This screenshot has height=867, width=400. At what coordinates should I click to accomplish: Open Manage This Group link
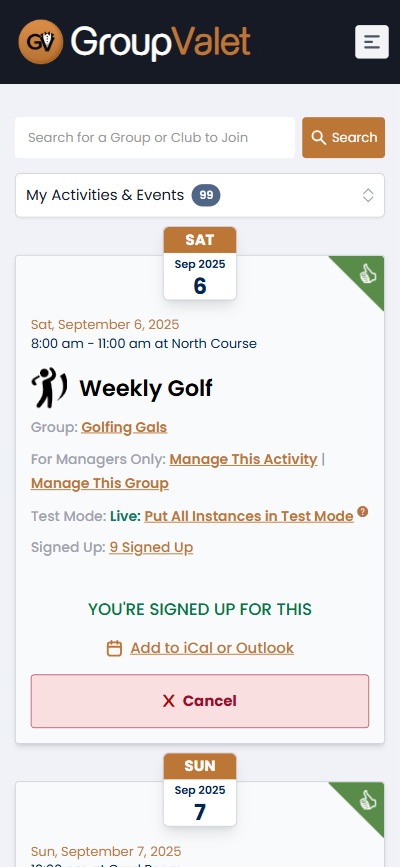[x=100, y=483]
